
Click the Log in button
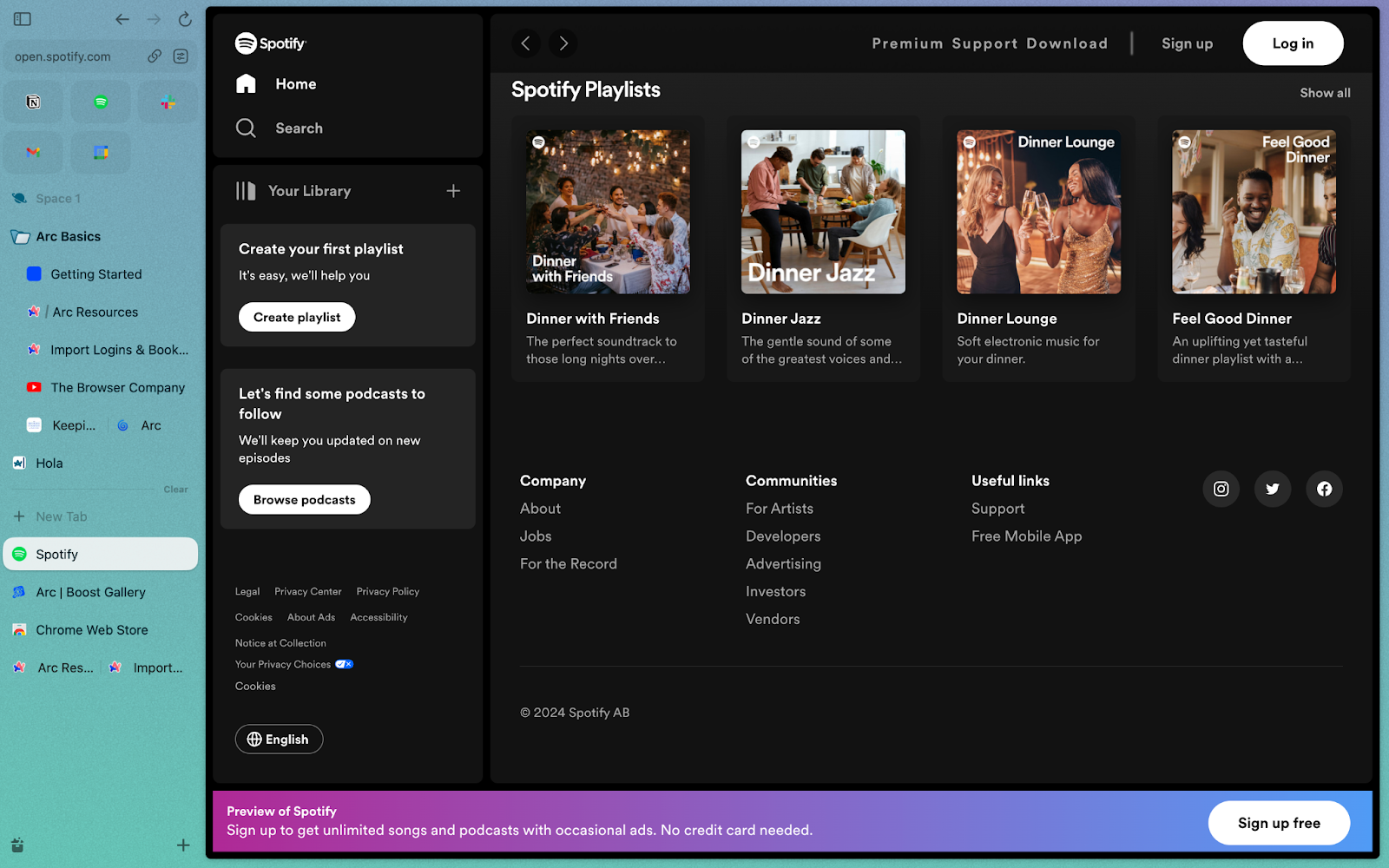(1293, 43)
